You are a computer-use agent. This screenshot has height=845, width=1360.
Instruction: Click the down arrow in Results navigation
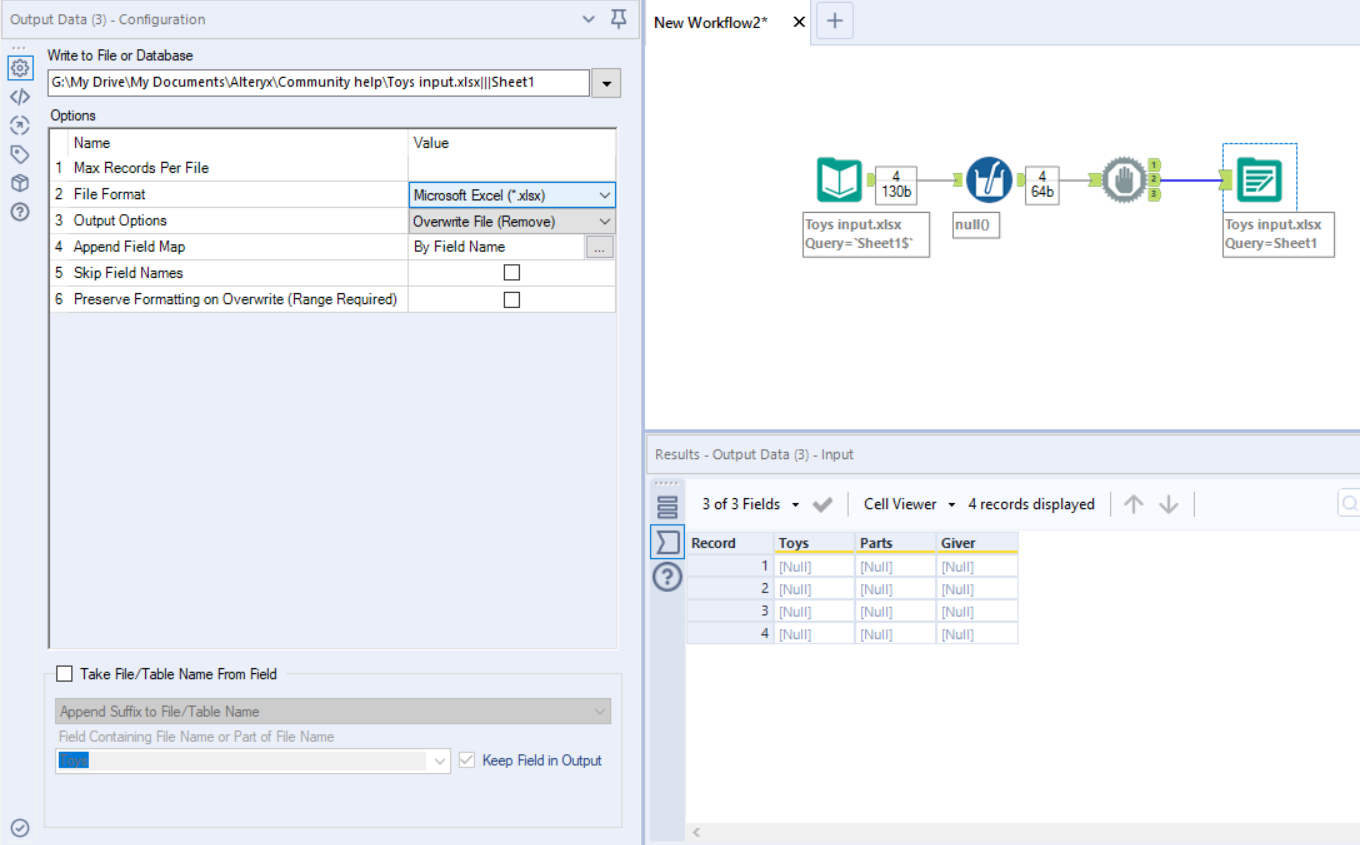pyautogui.click(x=1168, y=504)
